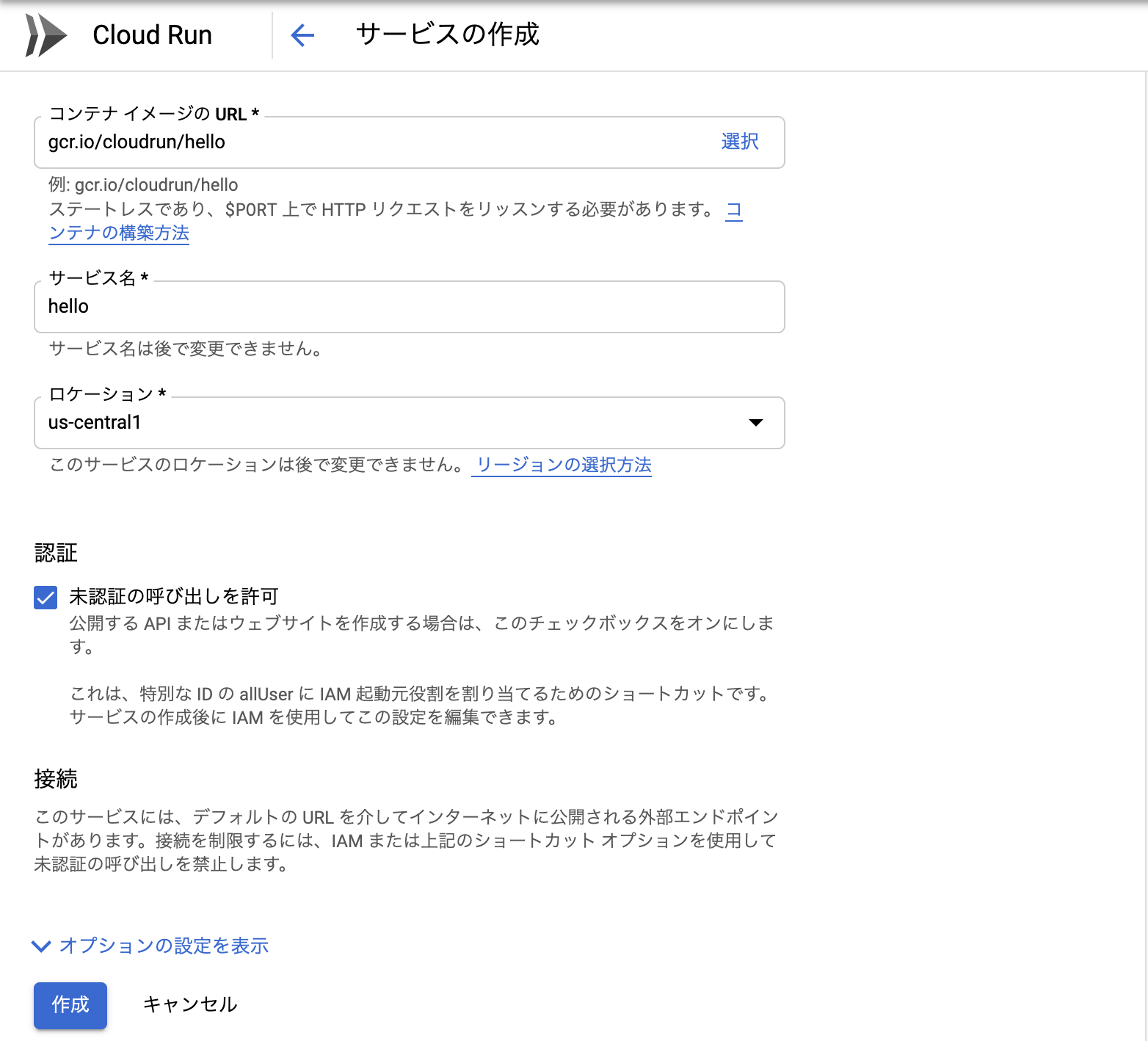Click the 作成 button
The width and height of the screenshot is (1148, 1041).
pos(70,1005)
